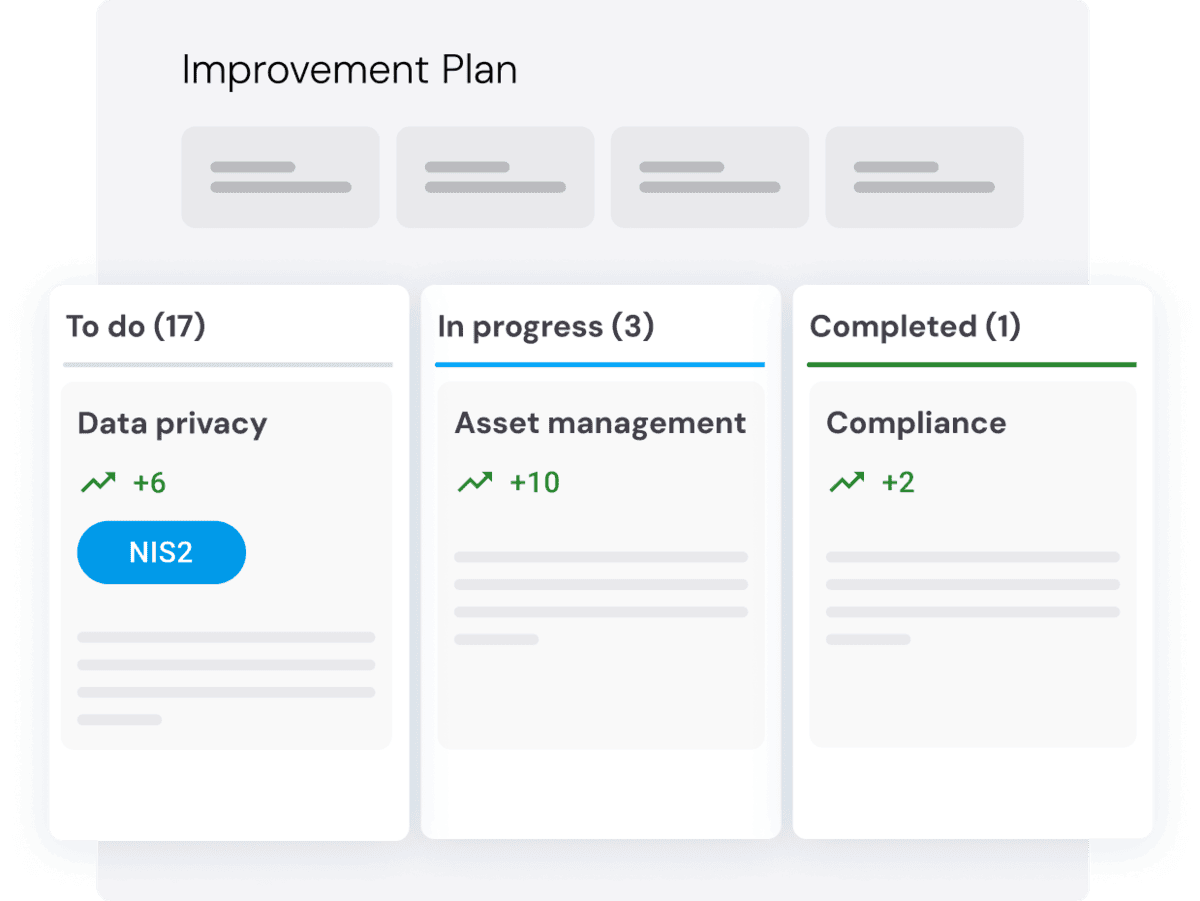Screen dimensions: 1200x901
Task: Select the To do (17) column header
Action: (136, 326)
